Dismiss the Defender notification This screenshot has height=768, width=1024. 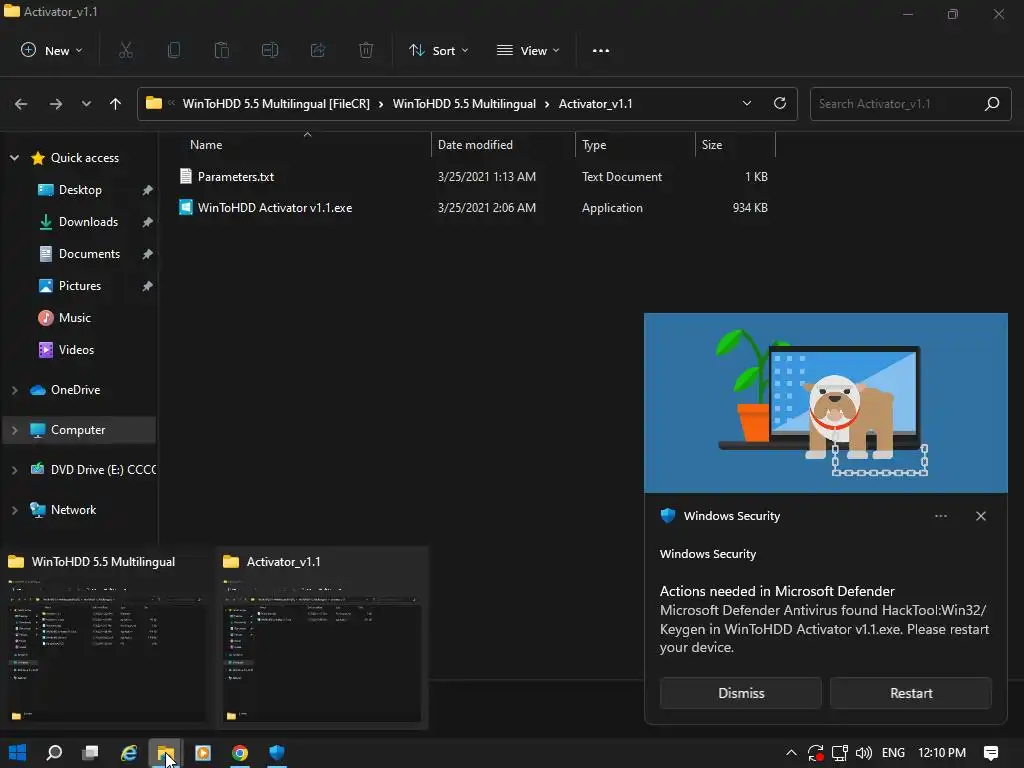[741, 693]
